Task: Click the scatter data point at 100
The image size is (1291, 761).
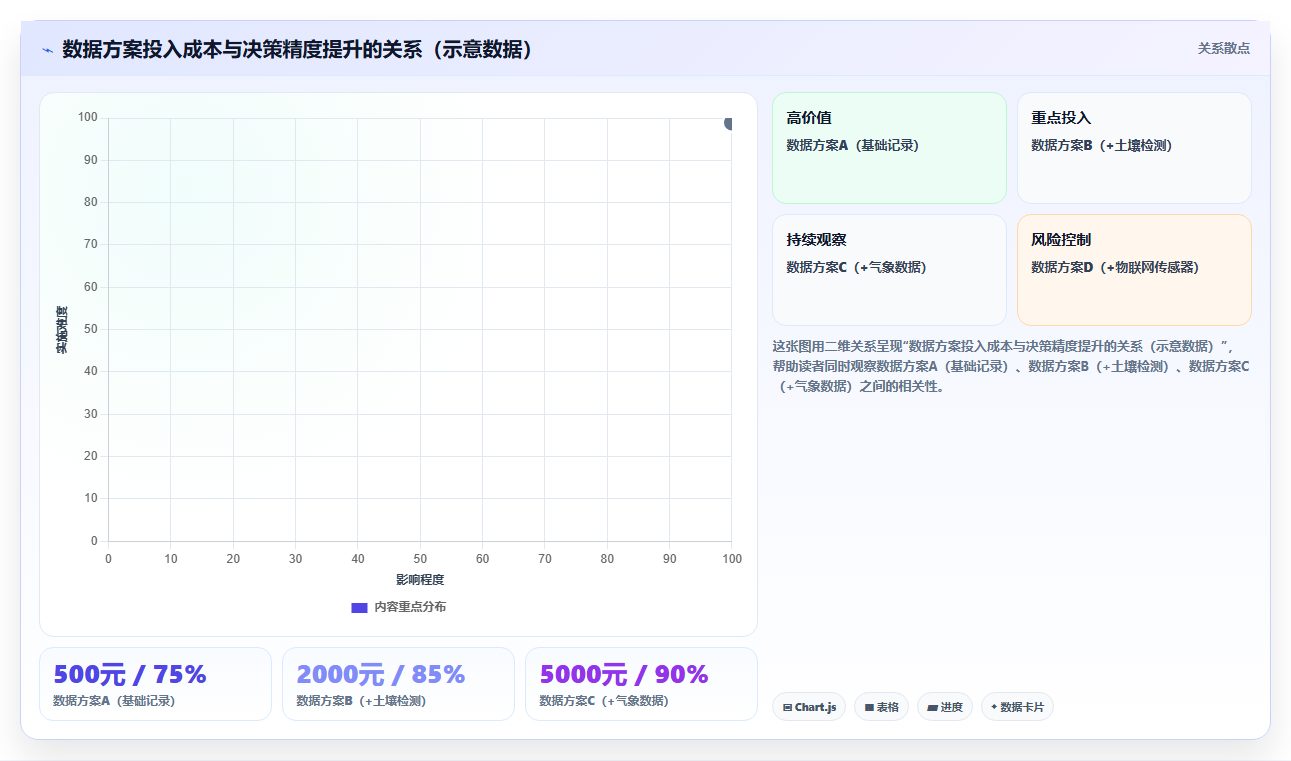Action: pos(729,122)
